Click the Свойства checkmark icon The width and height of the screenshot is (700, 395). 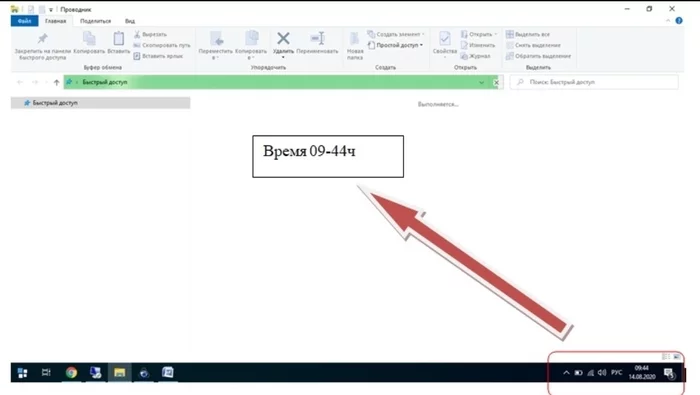coord(445,38)
